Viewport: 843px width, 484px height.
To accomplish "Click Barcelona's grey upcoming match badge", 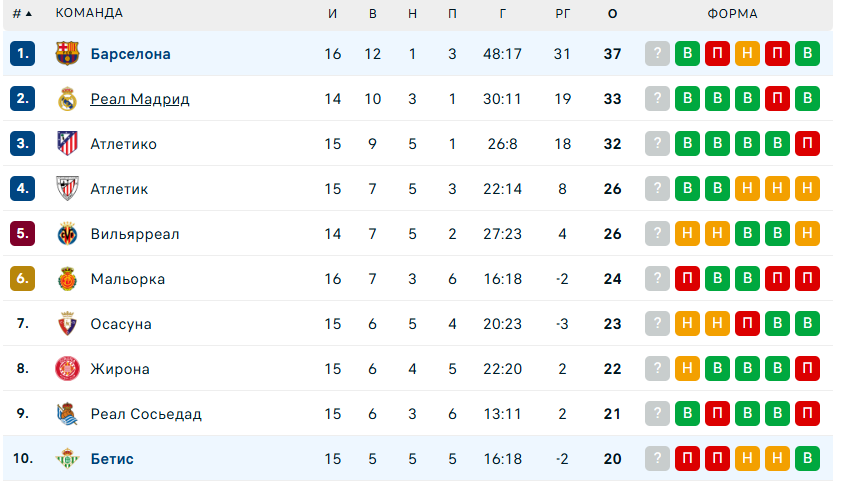I will coord(657,54).
